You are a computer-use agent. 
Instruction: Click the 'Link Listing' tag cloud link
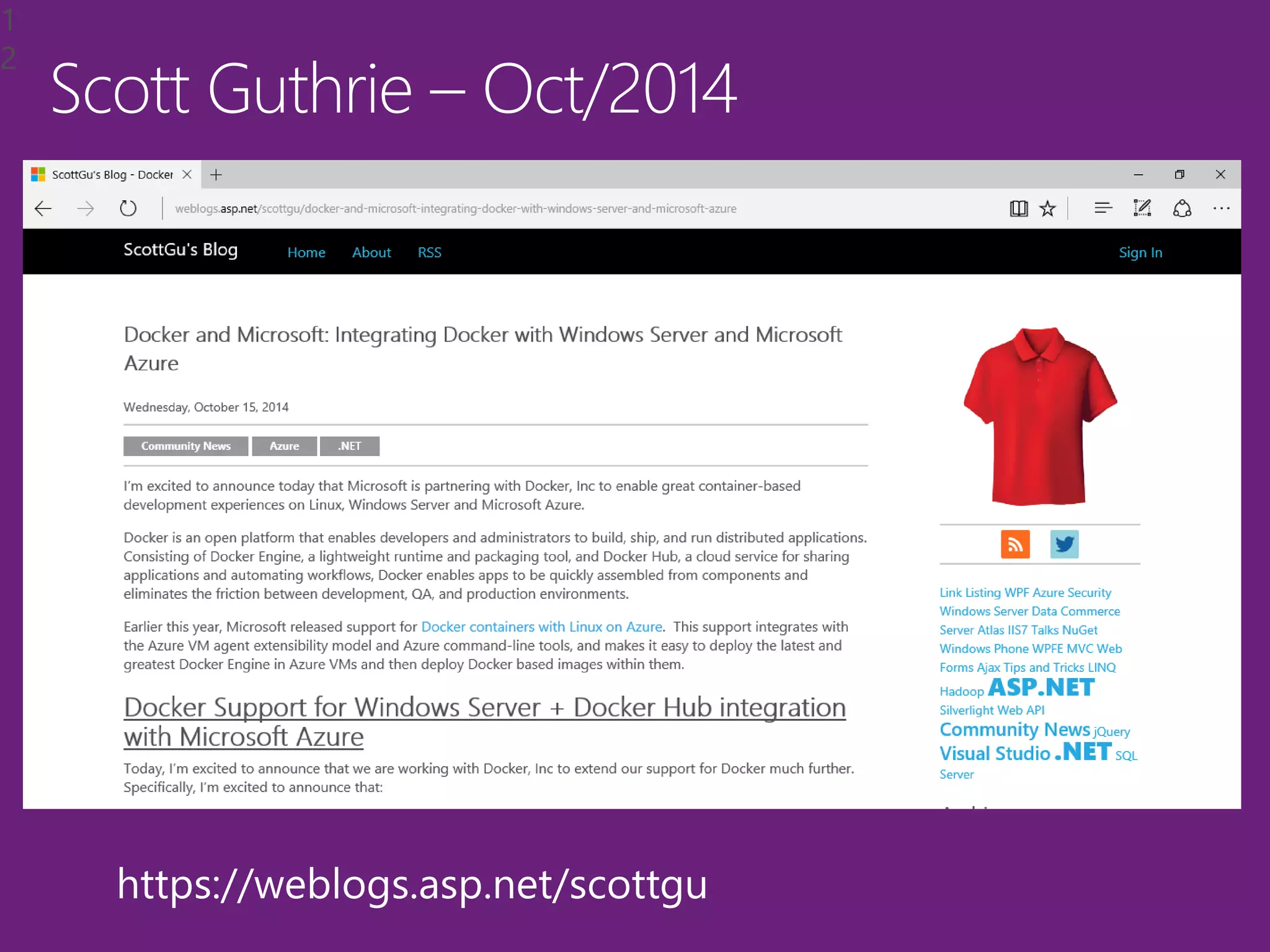(970, 593)
